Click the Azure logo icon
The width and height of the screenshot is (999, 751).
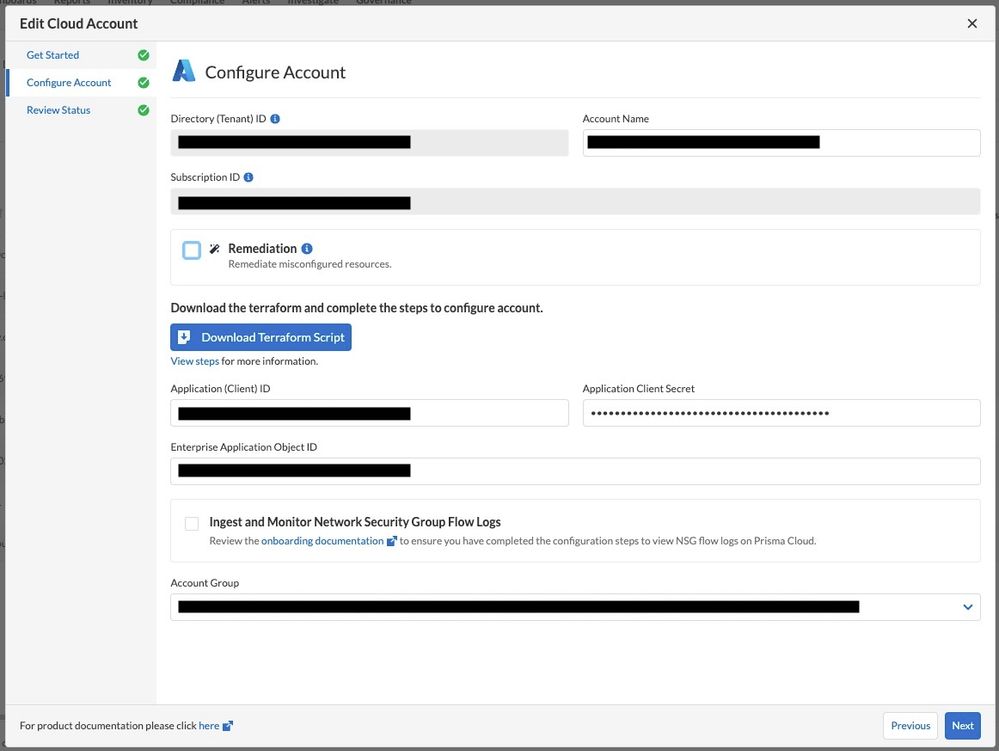[184, 71]
